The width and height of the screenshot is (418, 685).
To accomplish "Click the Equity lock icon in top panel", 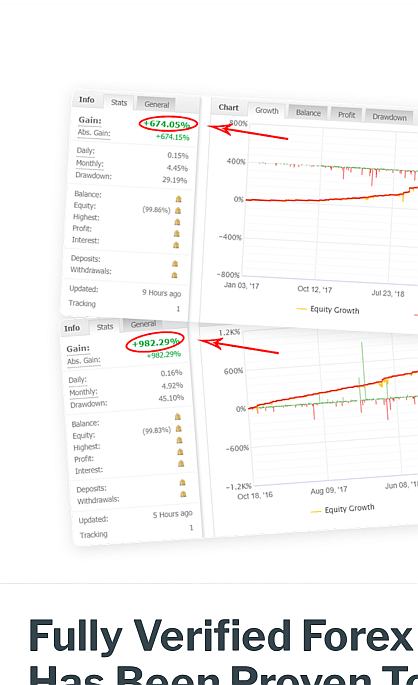I will click(x=178, y=211).
